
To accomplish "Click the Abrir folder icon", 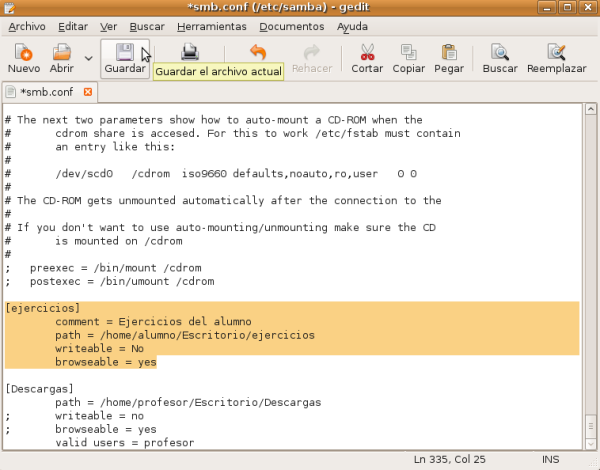I will pos(61,52).
